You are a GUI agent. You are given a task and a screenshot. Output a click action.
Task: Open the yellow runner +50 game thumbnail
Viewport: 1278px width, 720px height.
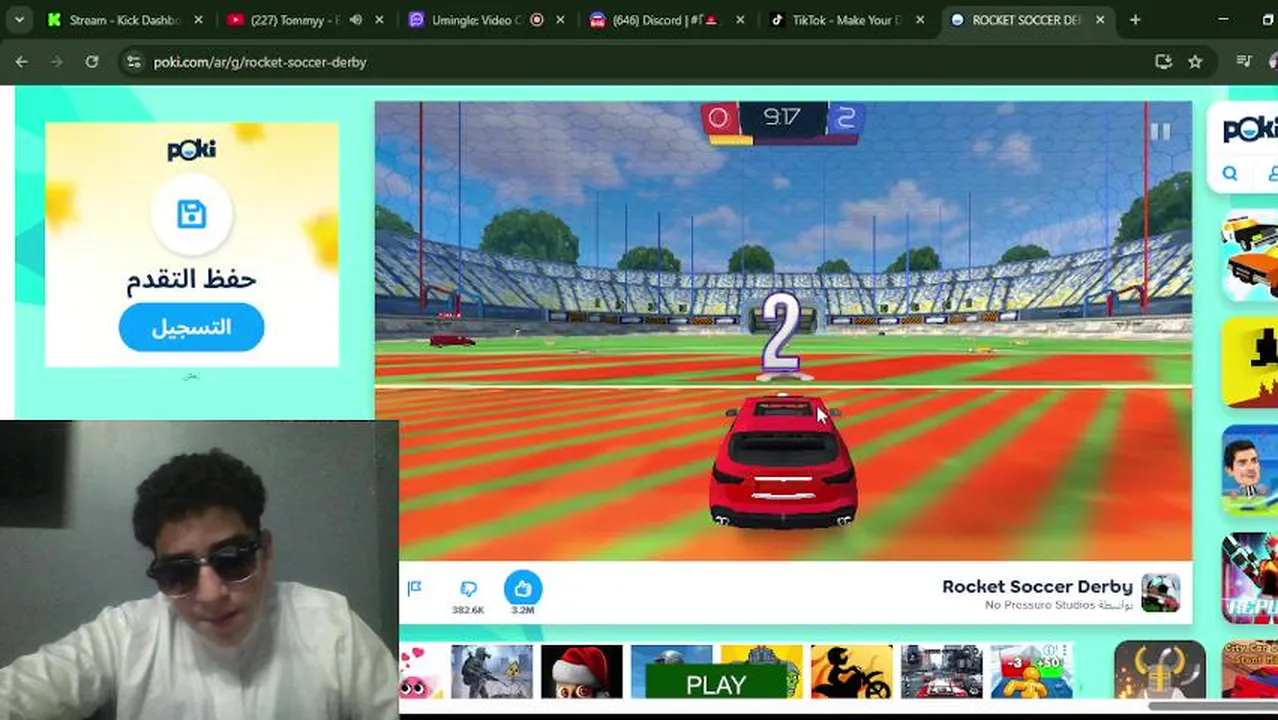[x=1031, y=671]
